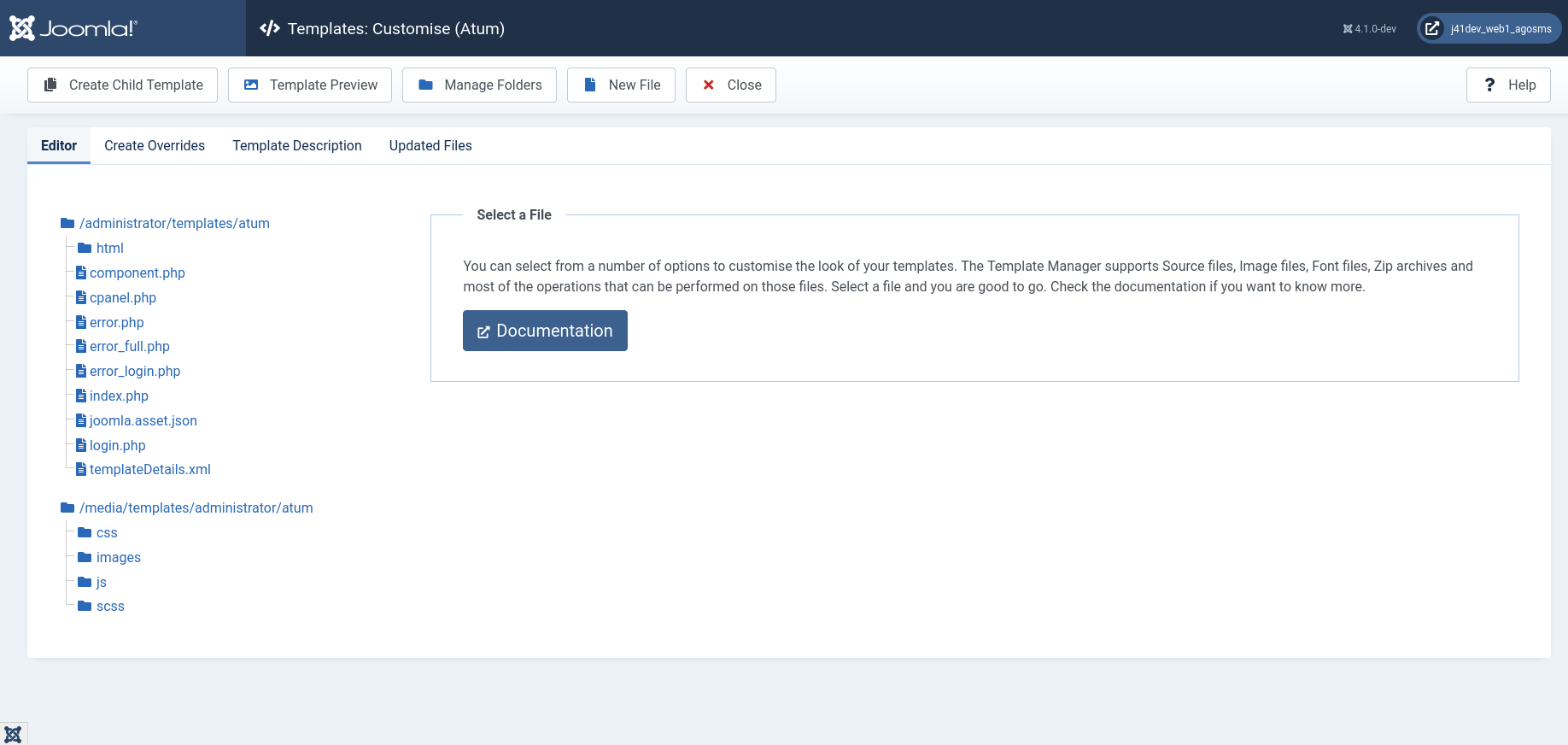
Task: Open component.php file
Action: 137,273
